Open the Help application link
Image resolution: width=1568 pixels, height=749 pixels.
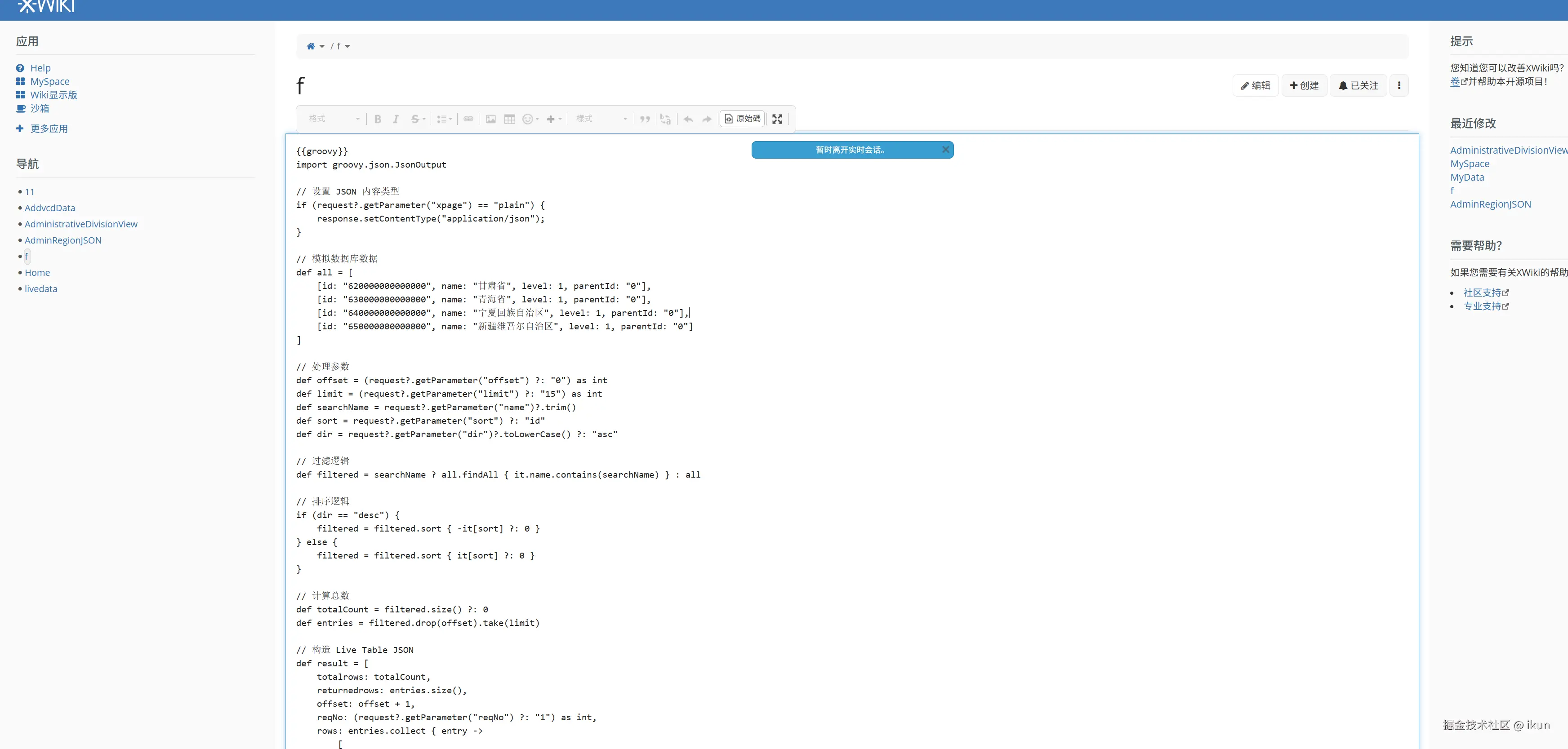(40, 68)
